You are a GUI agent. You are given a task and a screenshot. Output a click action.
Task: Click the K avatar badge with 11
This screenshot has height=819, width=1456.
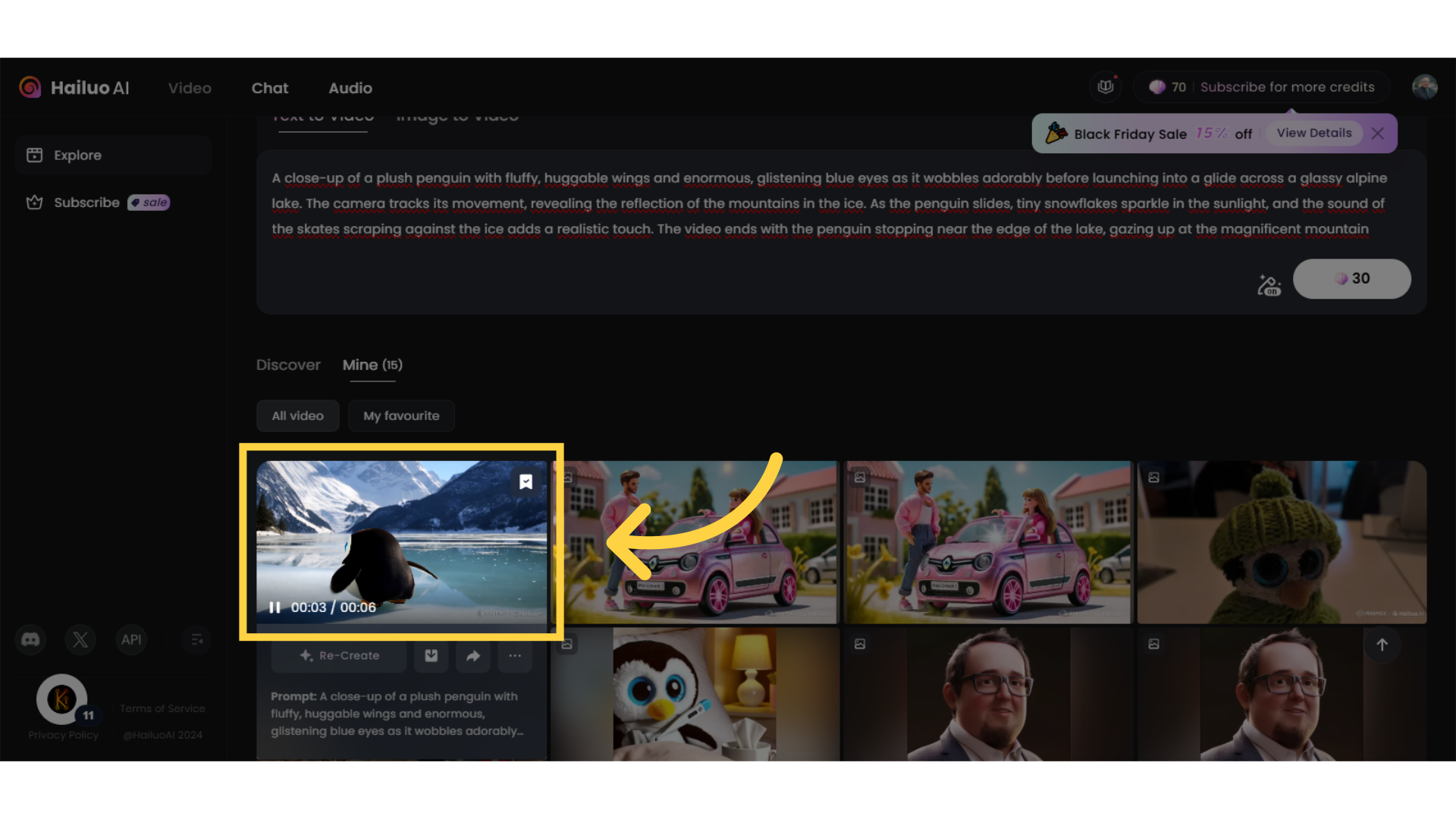tap(64, 699)
